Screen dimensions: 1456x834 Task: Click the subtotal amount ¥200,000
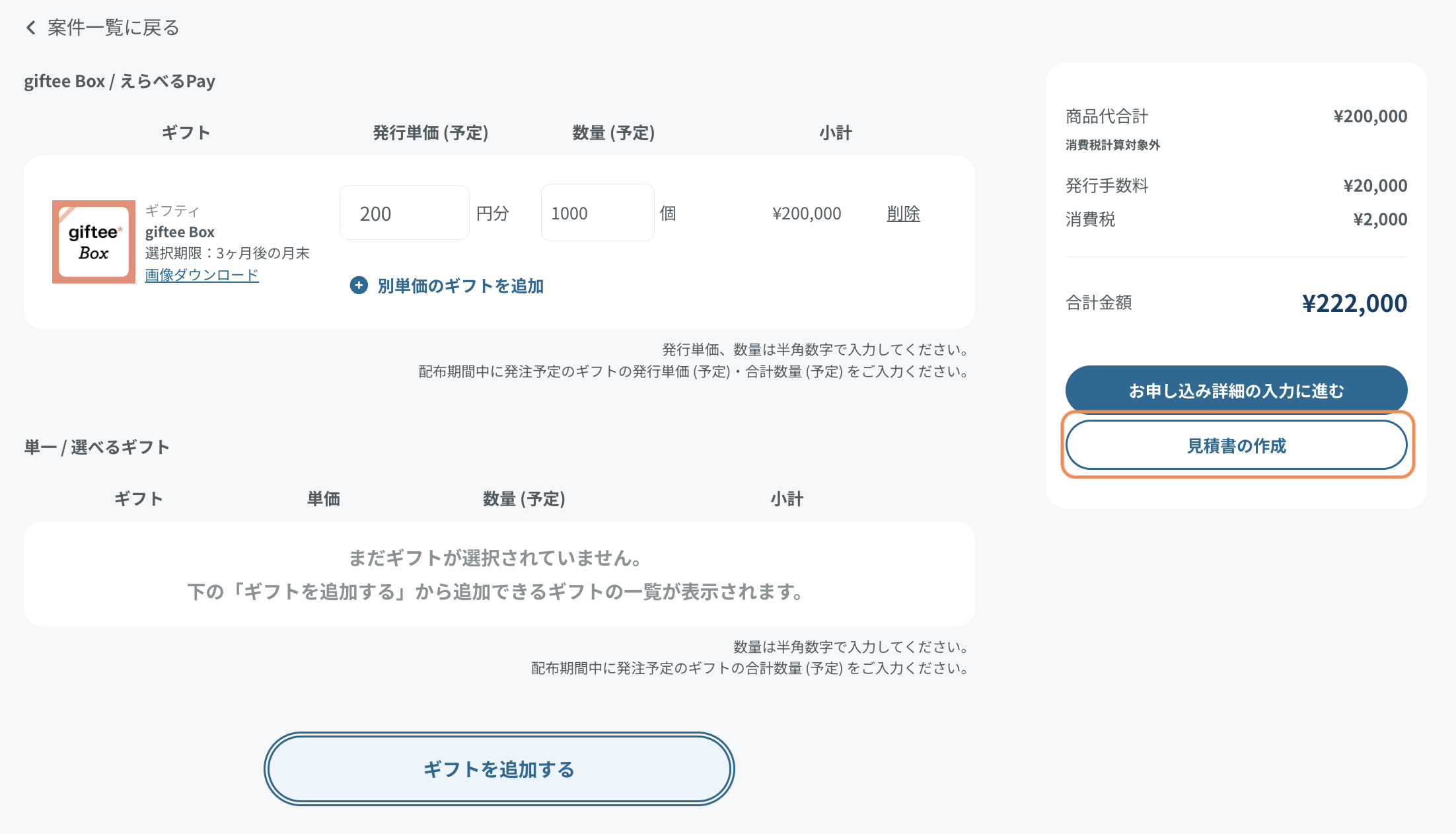pyautogui.click(x=806, y=213)
